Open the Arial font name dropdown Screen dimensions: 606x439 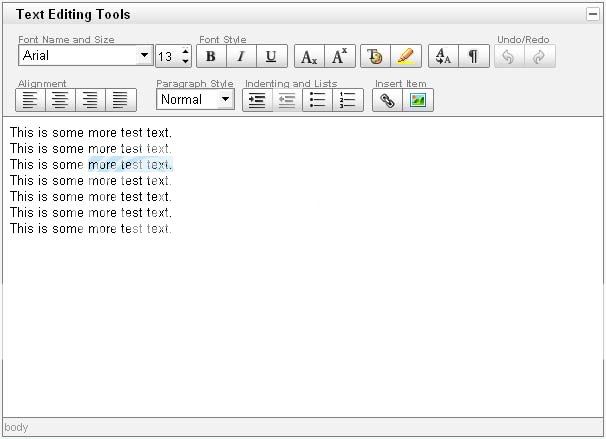[145, 55]
